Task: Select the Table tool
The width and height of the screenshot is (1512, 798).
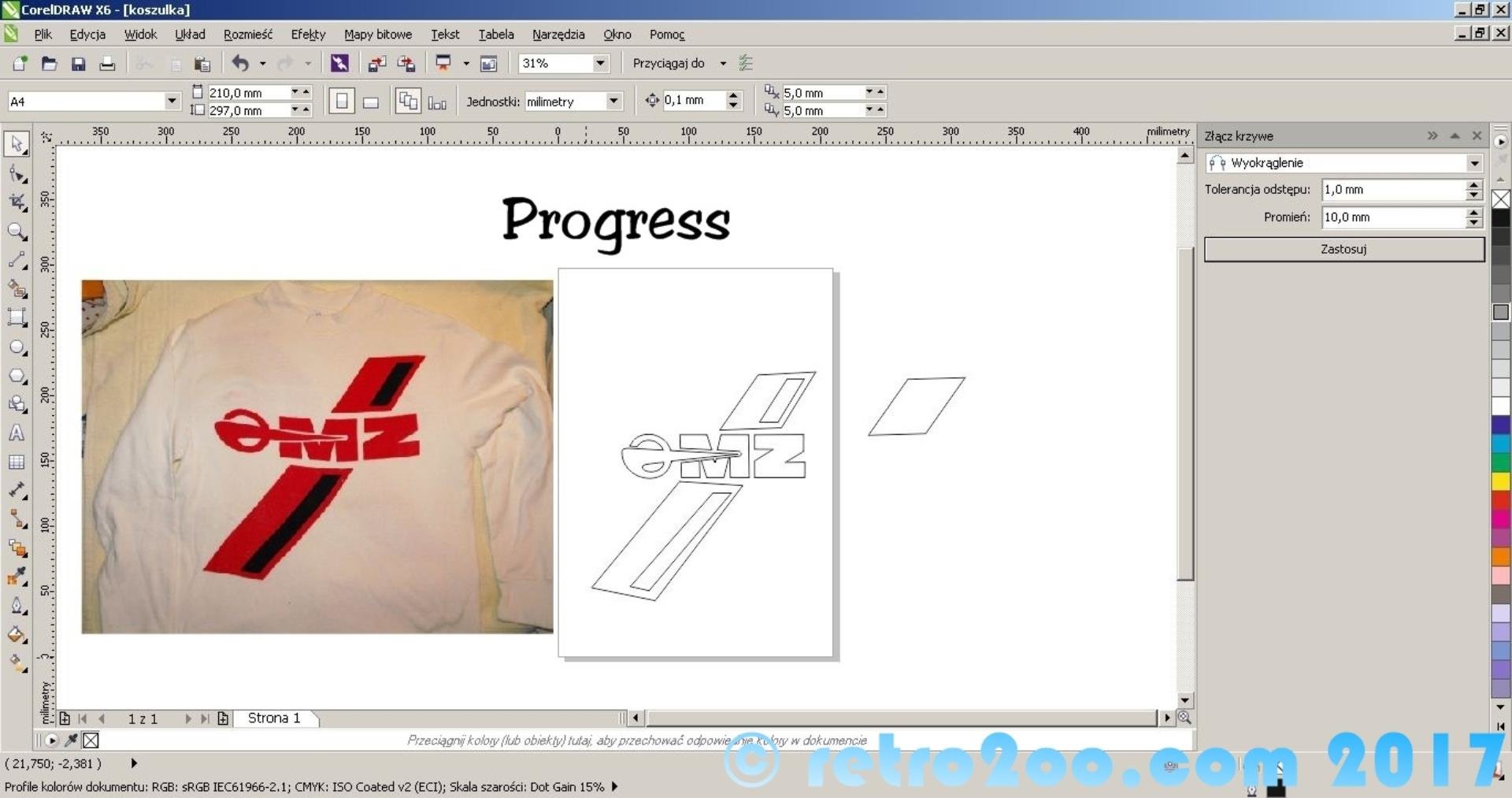Action: coord(16,462)
